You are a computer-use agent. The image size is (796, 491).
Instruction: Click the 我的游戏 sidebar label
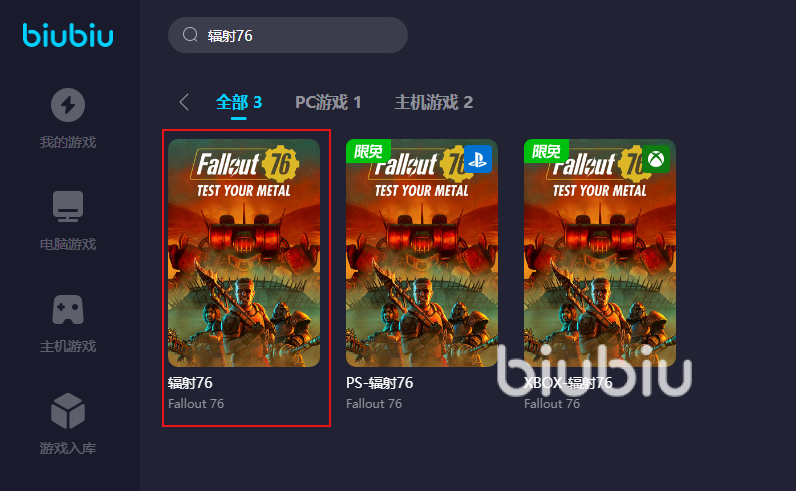(x=68, y=142)
